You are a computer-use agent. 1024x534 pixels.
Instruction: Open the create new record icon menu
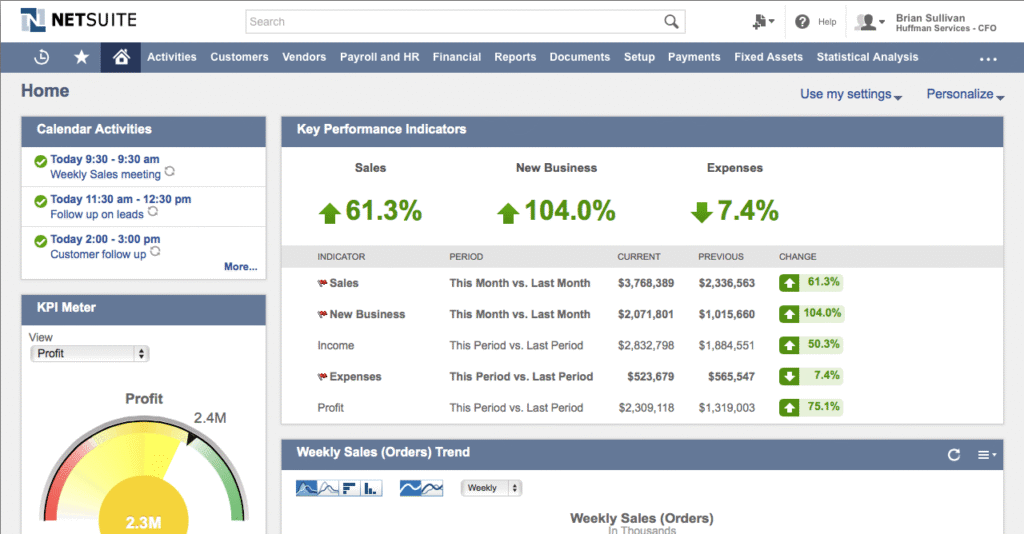coord(762,22)
